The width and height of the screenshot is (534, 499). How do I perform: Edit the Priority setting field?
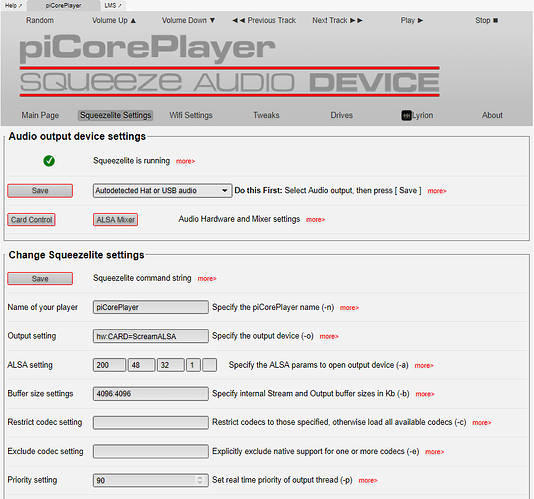151,480
